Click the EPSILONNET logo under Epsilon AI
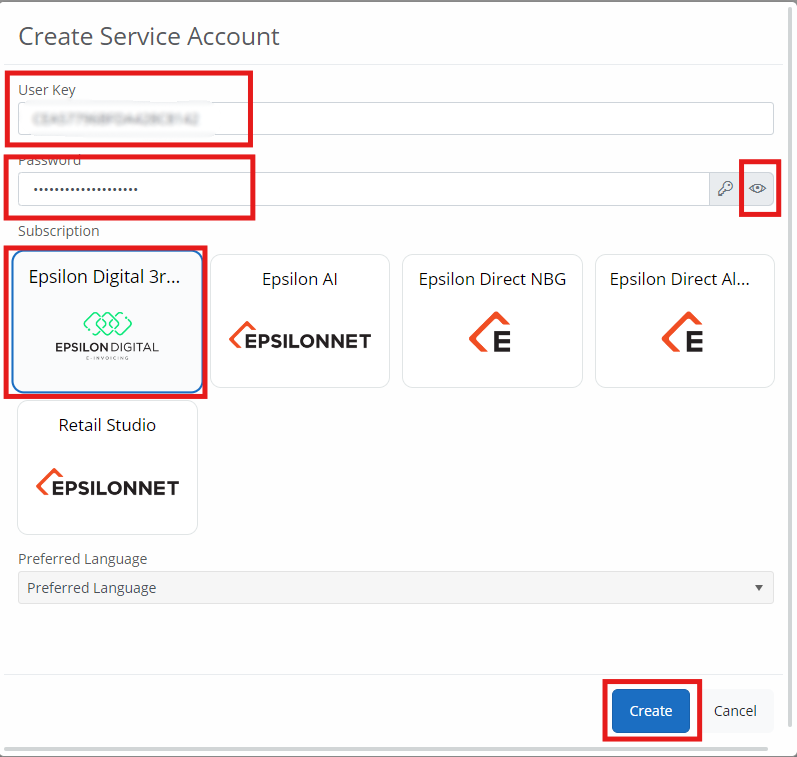Screen dimensions: 797x757 300,340
